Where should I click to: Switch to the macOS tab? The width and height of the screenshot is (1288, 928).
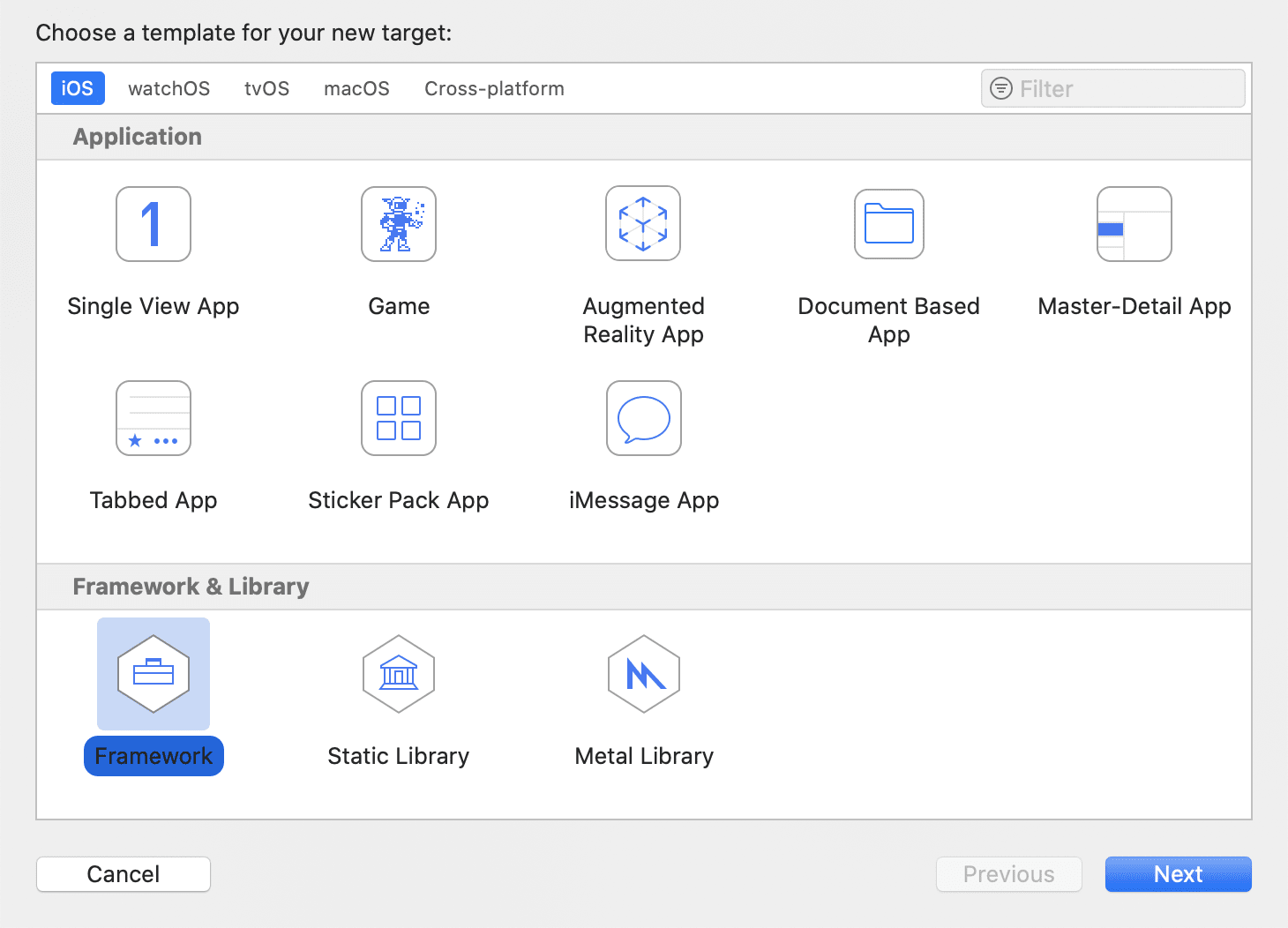click(x=356, y=88)
